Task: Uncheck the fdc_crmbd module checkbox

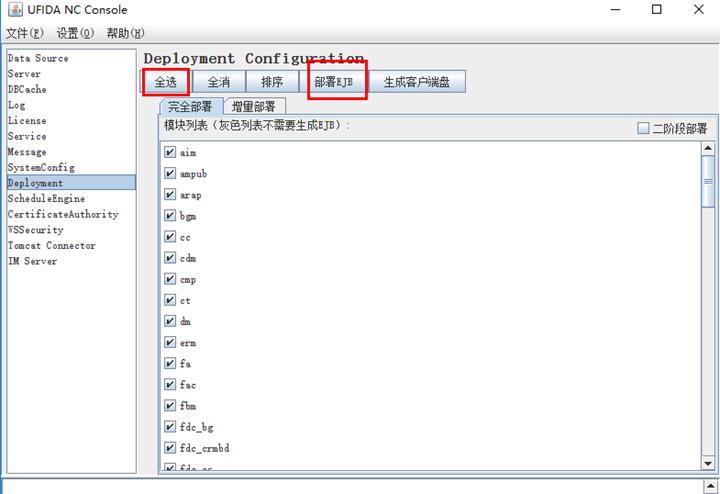Action: [170, 448]
